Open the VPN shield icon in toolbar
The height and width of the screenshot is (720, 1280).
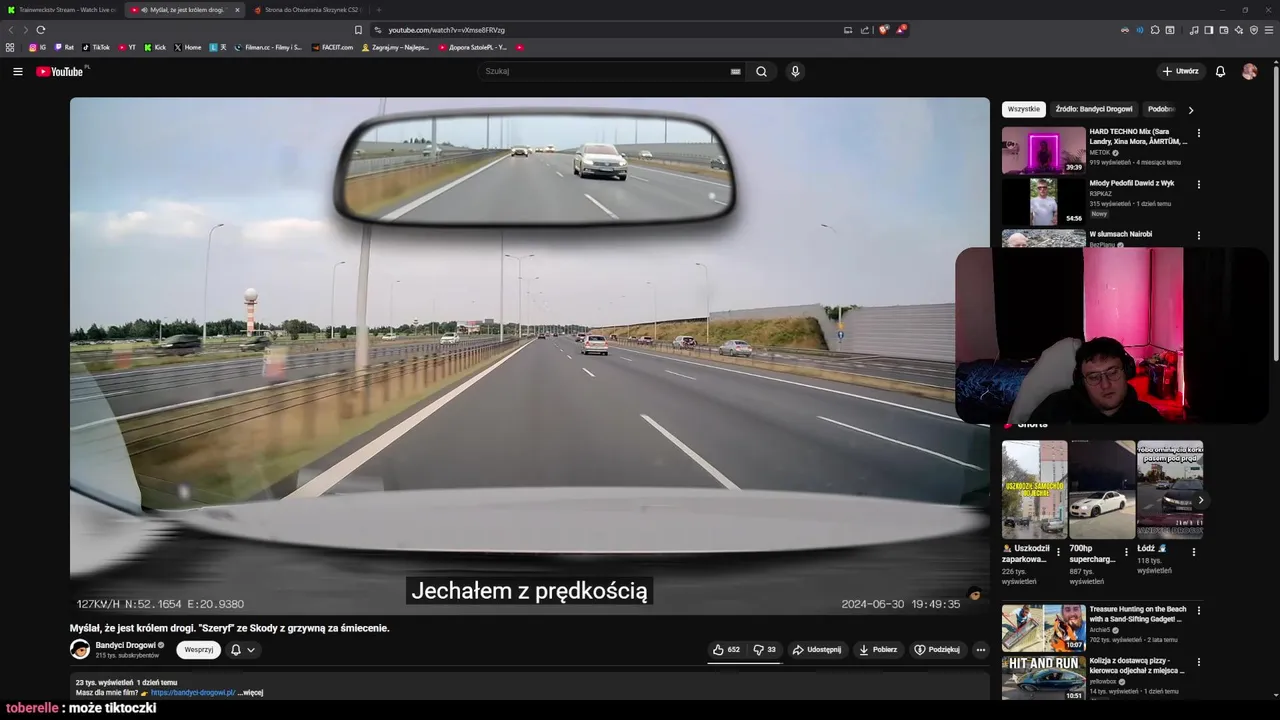point(1254,30)
